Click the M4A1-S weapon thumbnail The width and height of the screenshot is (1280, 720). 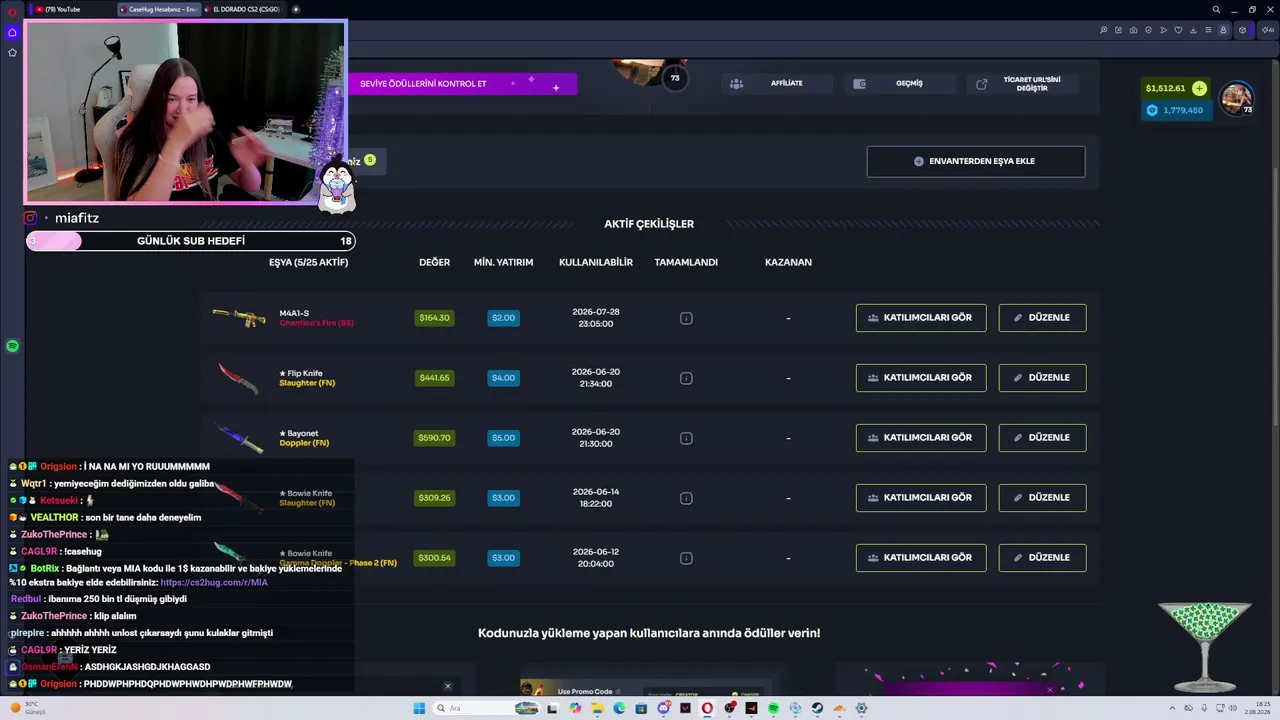point(239,317)
